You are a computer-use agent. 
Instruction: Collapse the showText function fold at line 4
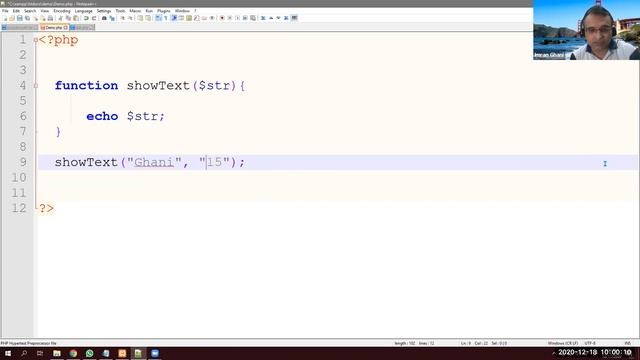(36, 86)
